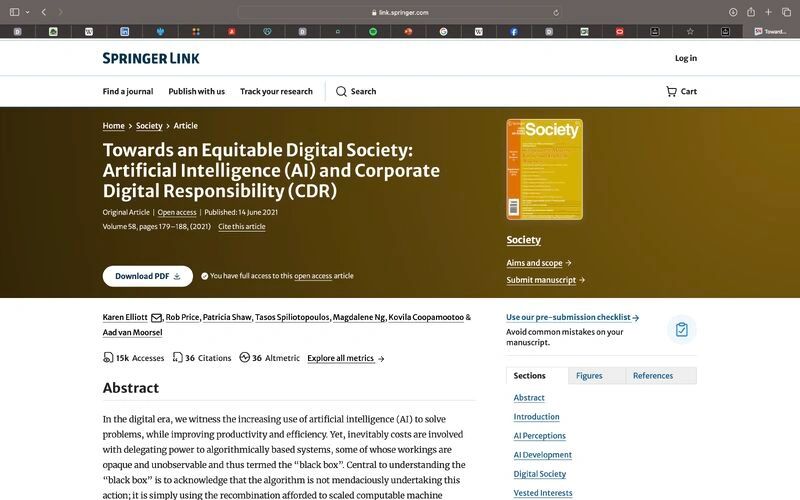Expand Explore all metrics
The height and width of the screenshot is (500, 800).
(x=345, y=358)
